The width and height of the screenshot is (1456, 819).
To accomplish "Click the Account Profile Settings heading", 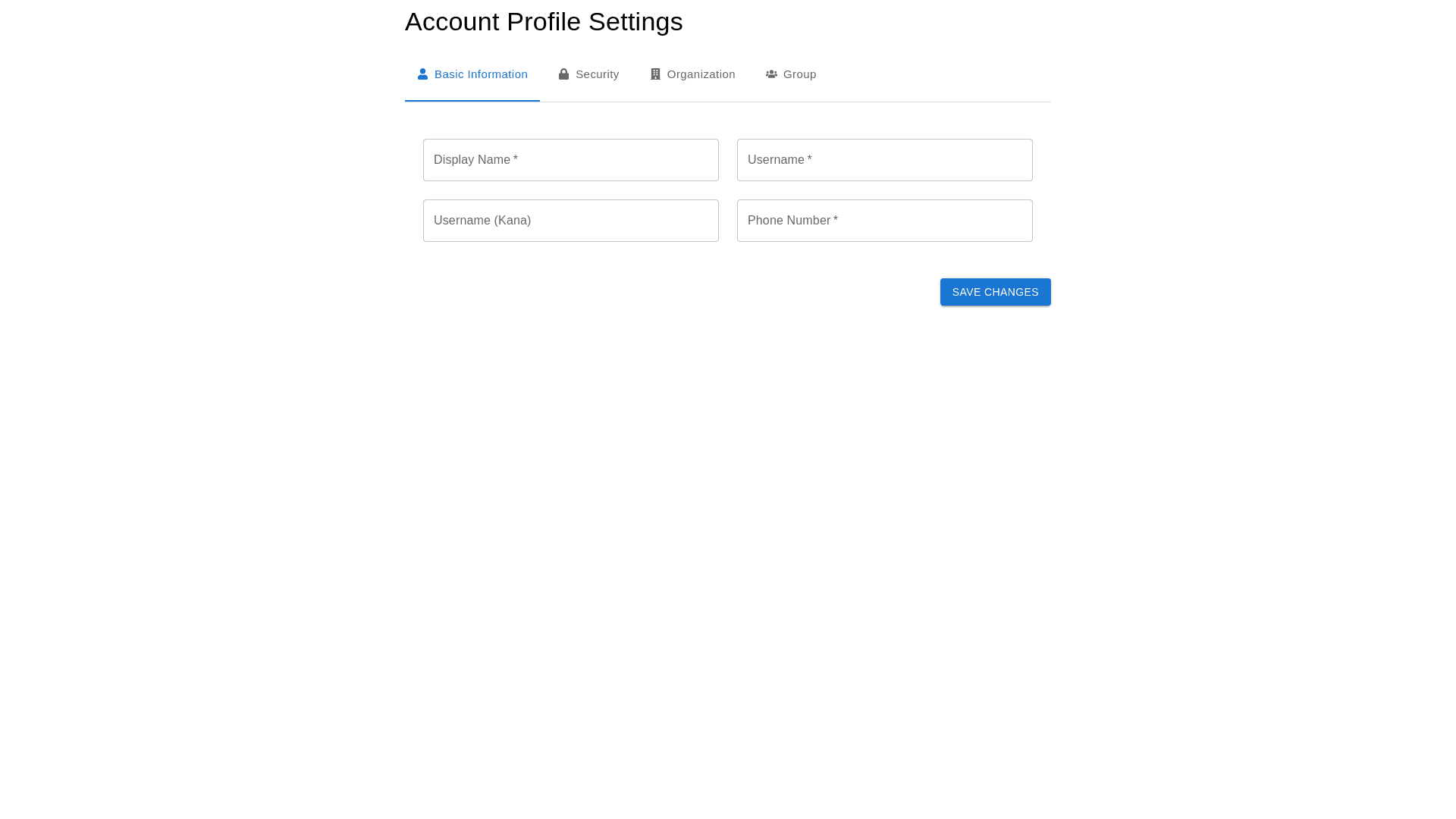I will (544, 22).
